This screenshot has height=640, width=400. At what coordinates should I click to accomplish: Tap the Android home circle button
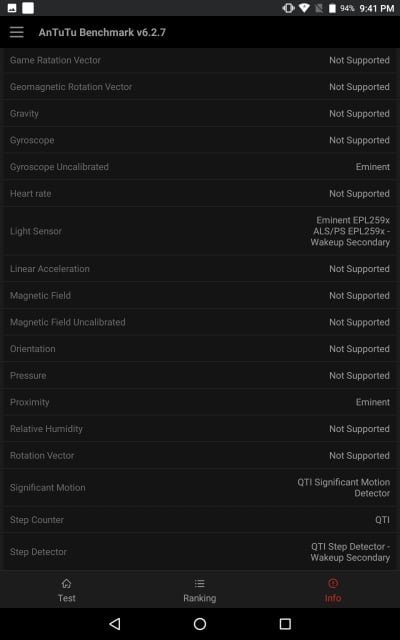point(200,624)
